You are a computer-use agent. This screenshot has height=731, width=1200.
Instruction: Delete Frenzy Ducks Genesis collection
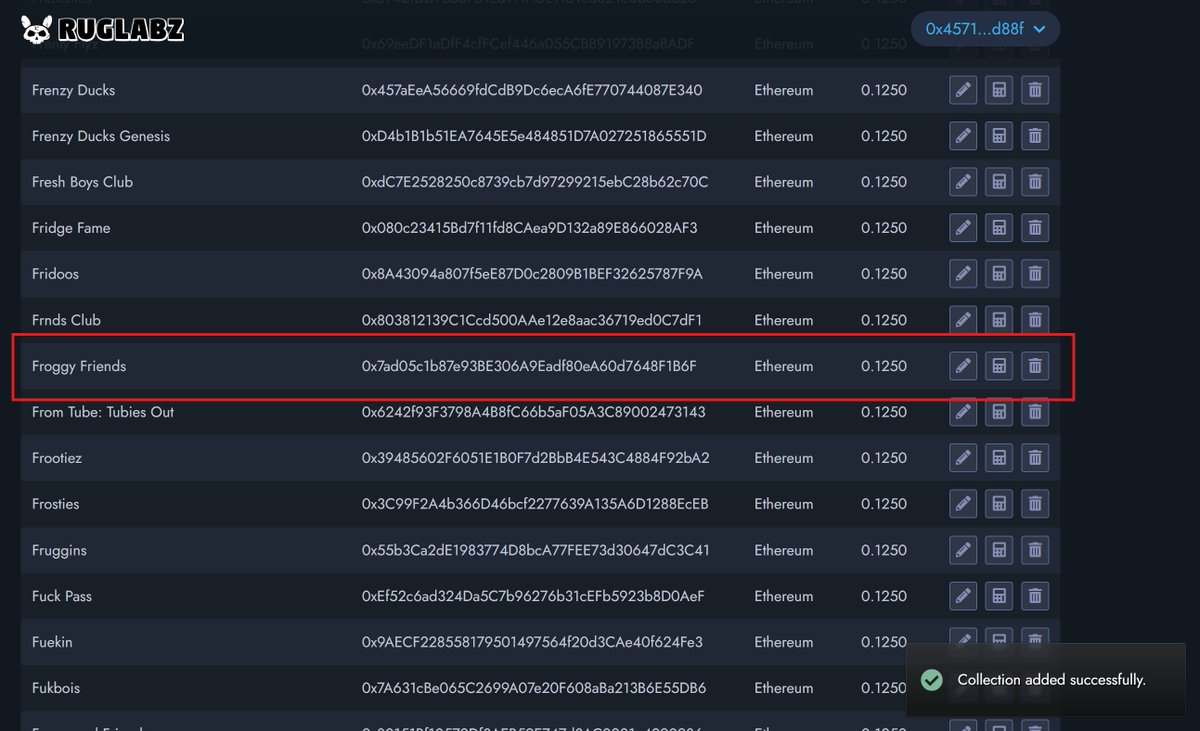[x=1035, y=136]
